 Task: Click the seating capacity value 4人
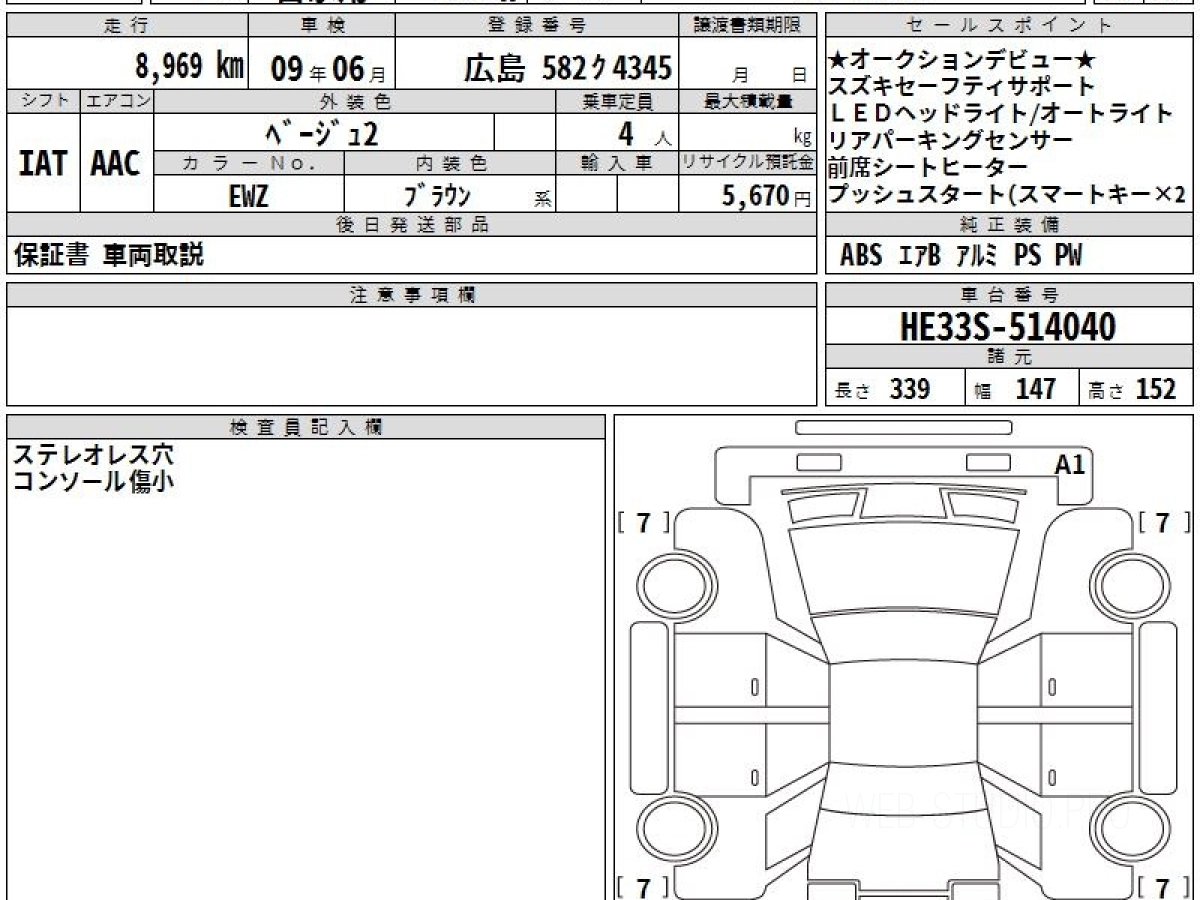(x=645, y=133)
